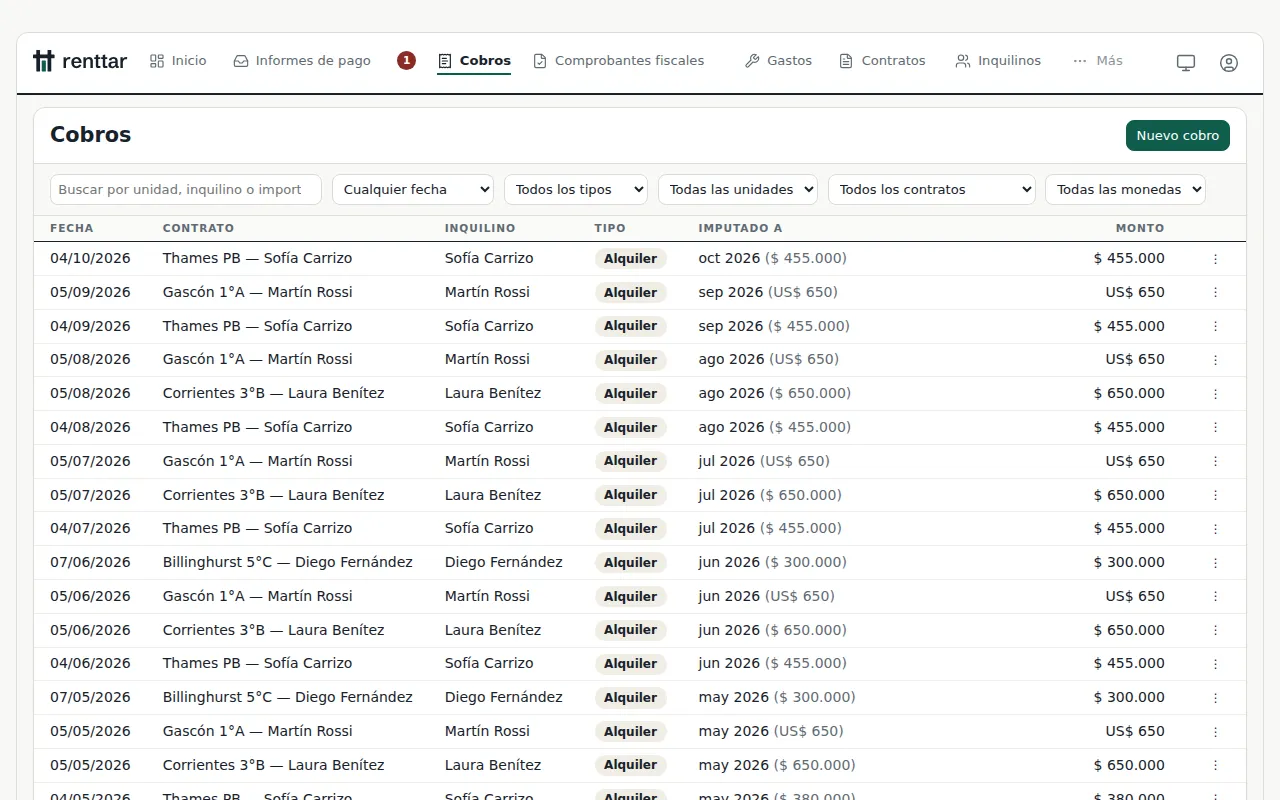Click tenant Diego Fernández in 07/05/2026 row

pyautogui.click(x=504, y=697)
